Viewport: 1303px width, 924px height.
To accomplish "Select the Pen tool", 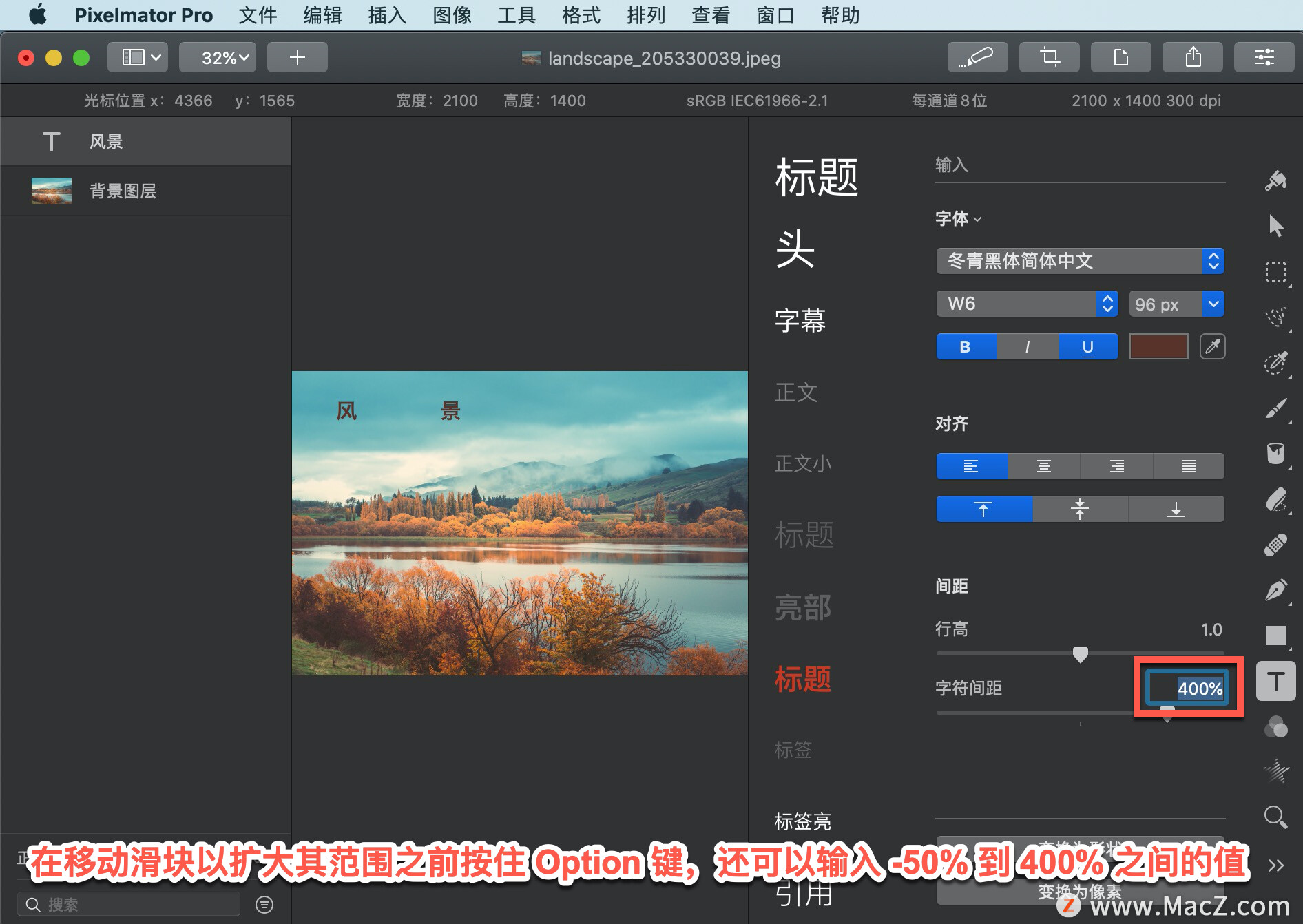I will tap(1275, 590).
